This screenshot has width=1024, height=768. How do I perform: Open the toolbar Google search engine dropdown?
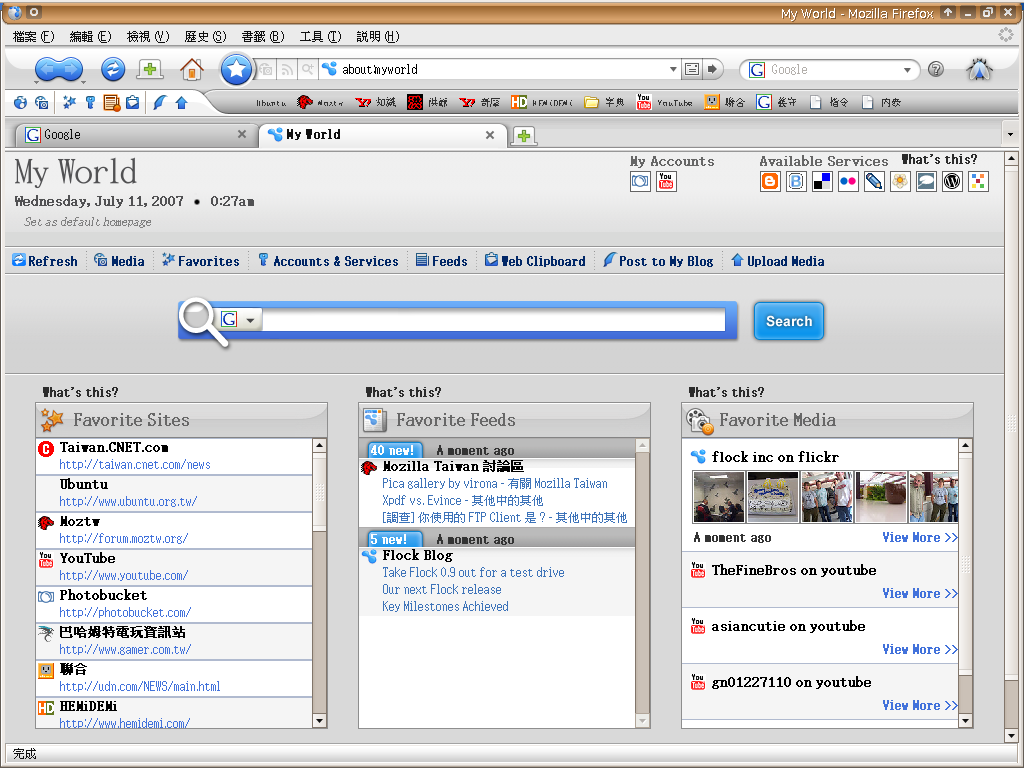(x=907, y=70)
